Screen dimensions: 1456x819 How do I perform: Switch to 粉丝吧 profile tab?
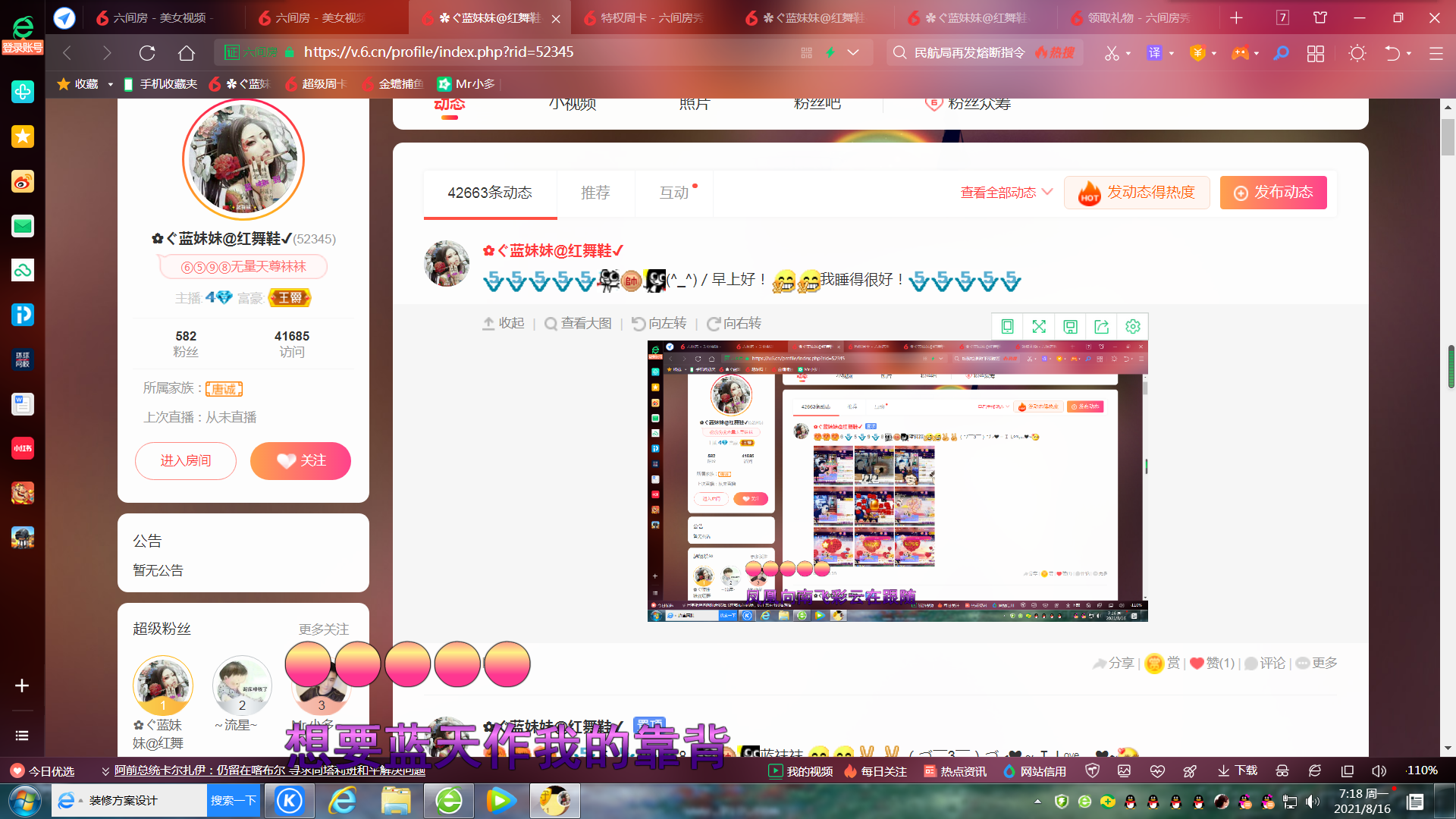[817, 104]
